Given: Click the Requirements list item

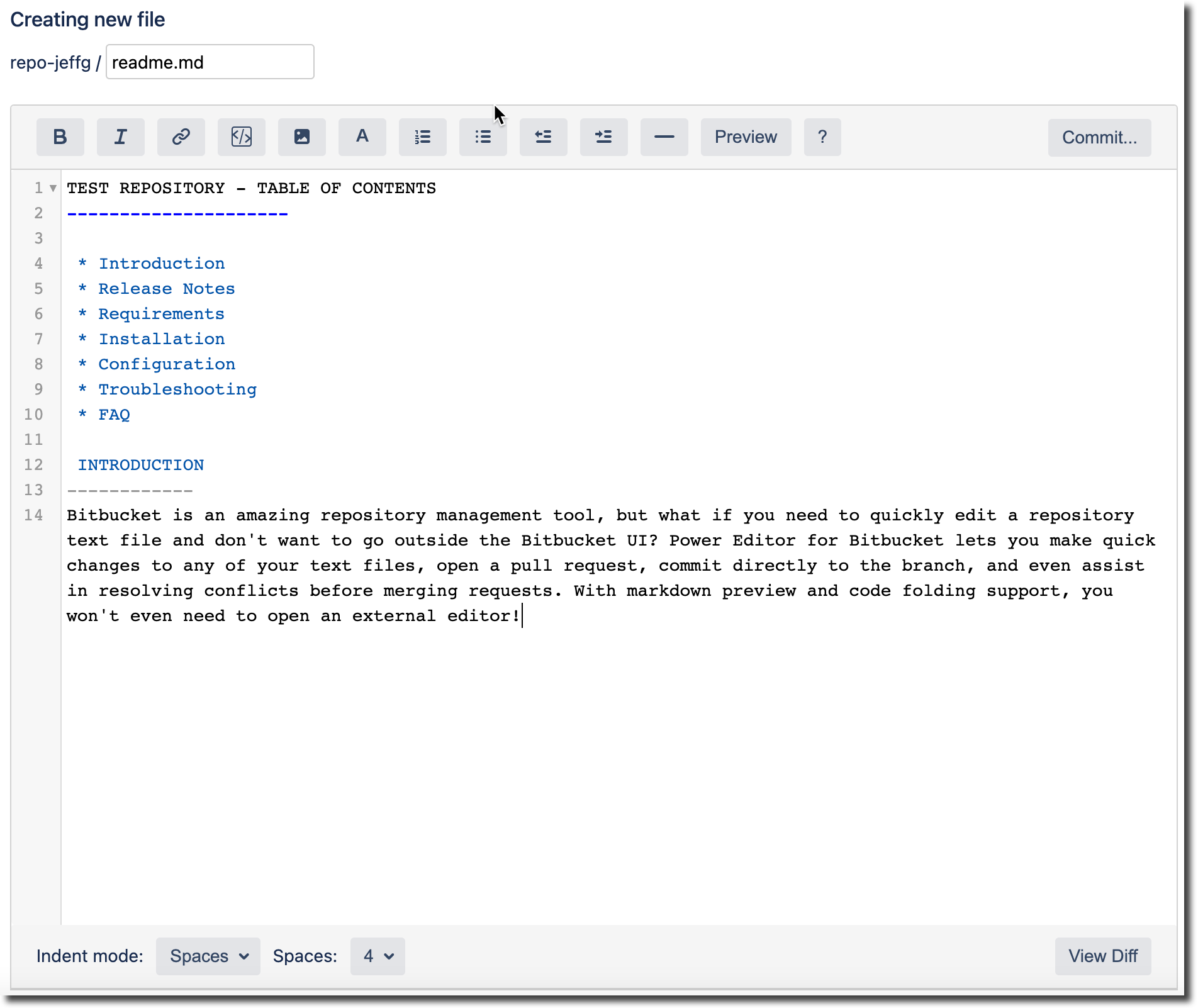Looking at the screenshot, I should pyautogui.click(x=162, y=314).
